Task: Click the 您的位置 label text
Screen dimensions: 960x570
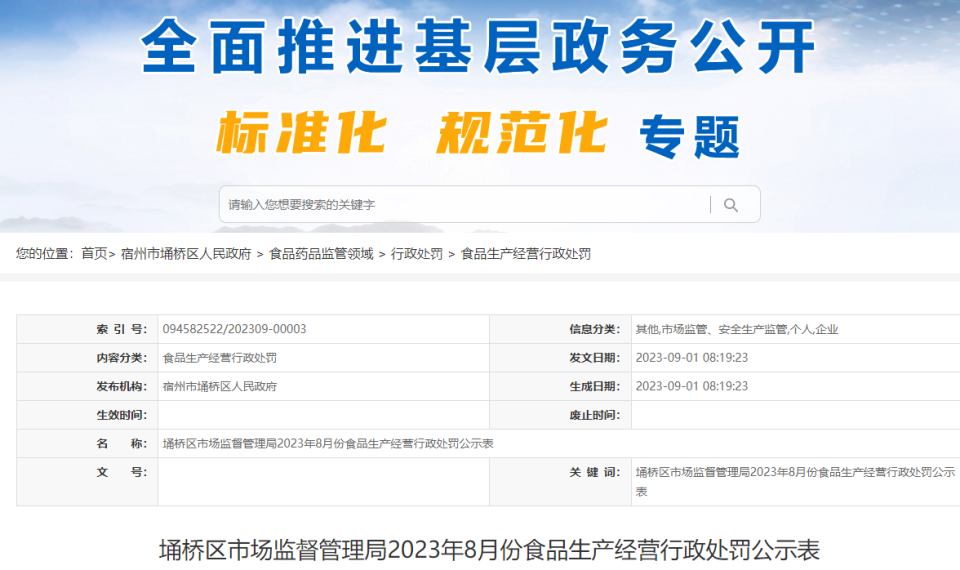Action: pos(44,253)
